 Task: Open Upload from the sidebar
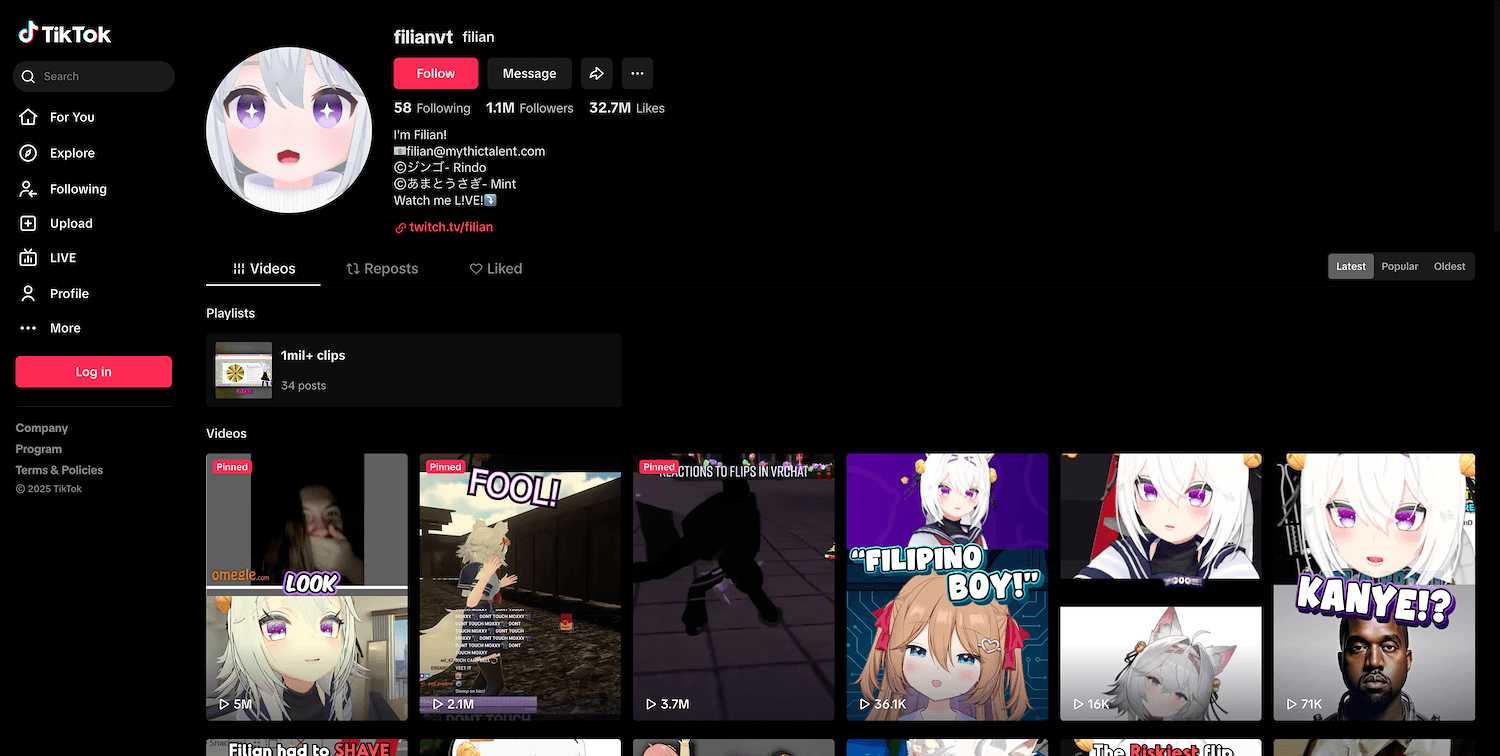pyautogui.click(x=70, y=223)
